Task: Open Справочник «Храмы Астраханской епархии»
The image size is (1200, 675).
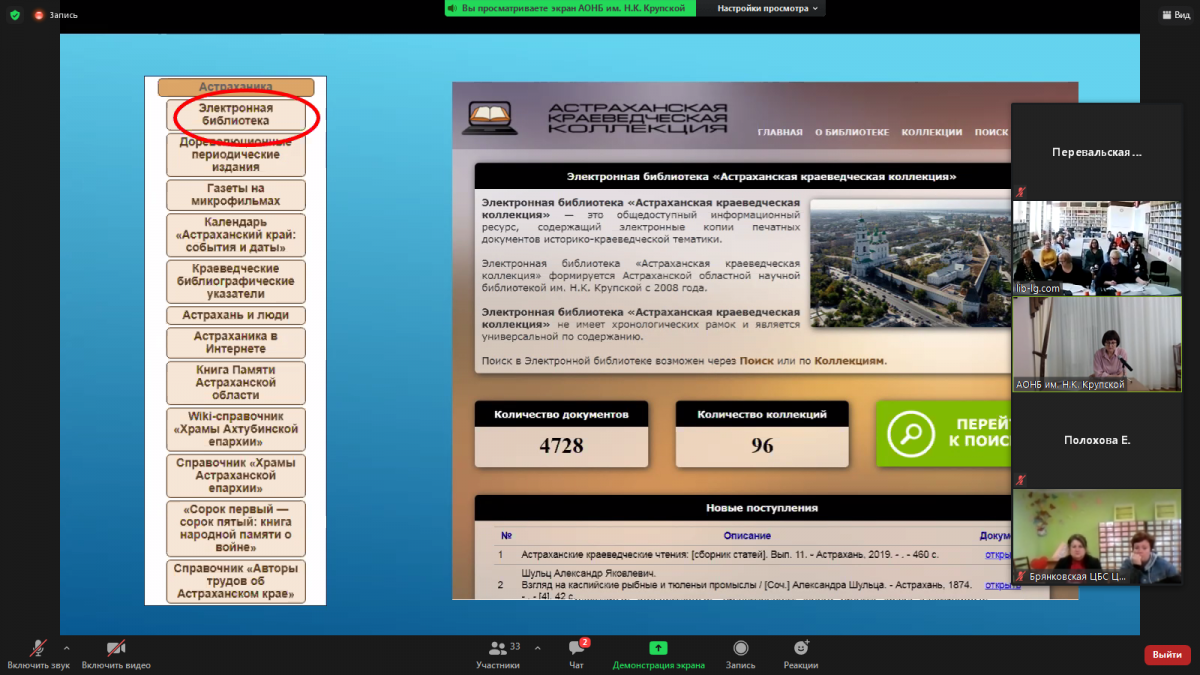Action: pos(236,476)
